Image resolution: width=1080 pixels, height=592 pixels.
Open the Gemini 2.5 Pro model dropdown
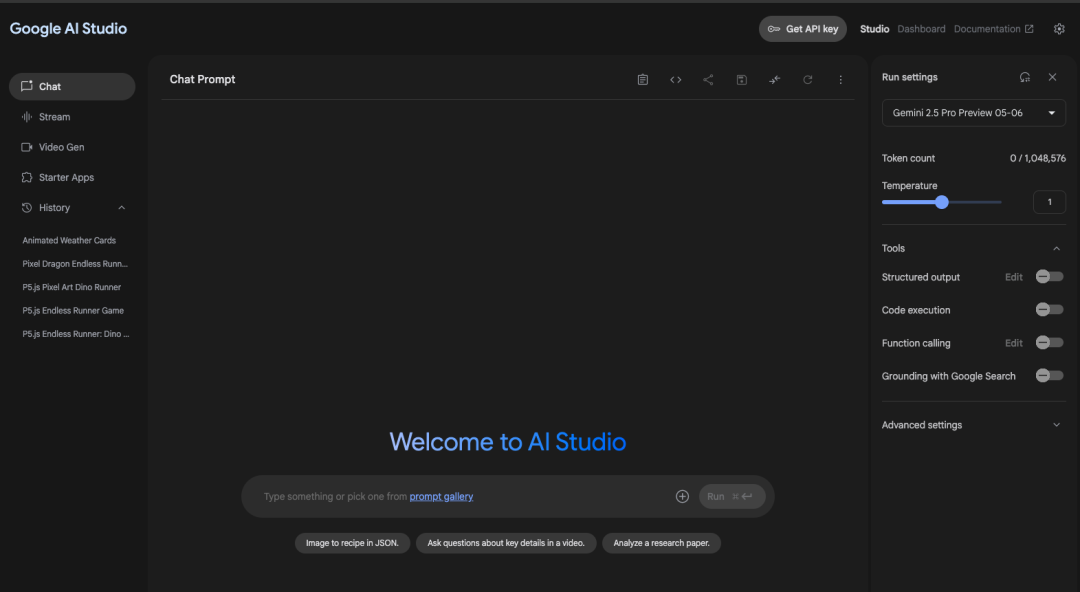point(973,113)
